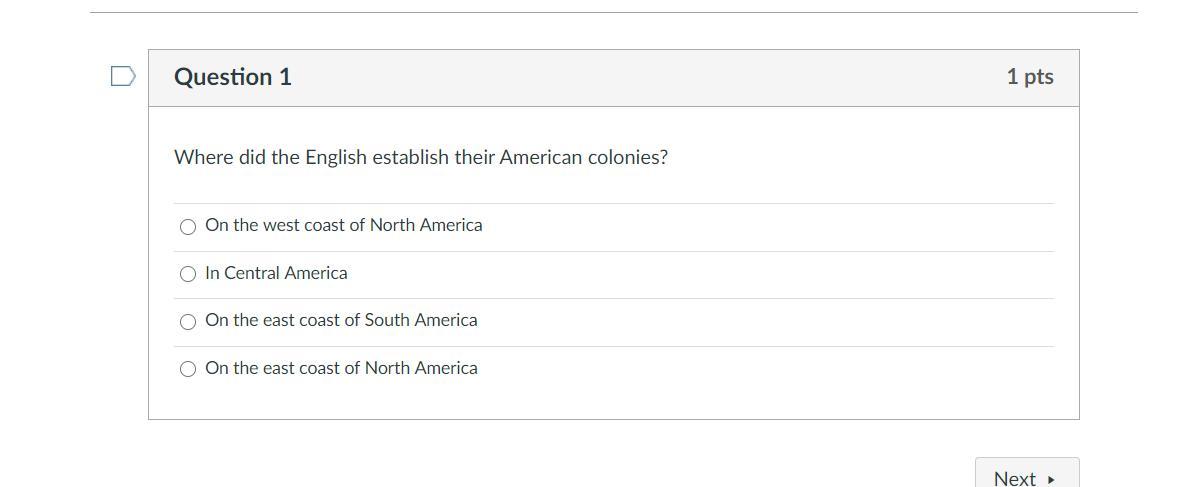Click the arrow icon on Next button
1183x487 pixels.
[x=1051, y=480]
